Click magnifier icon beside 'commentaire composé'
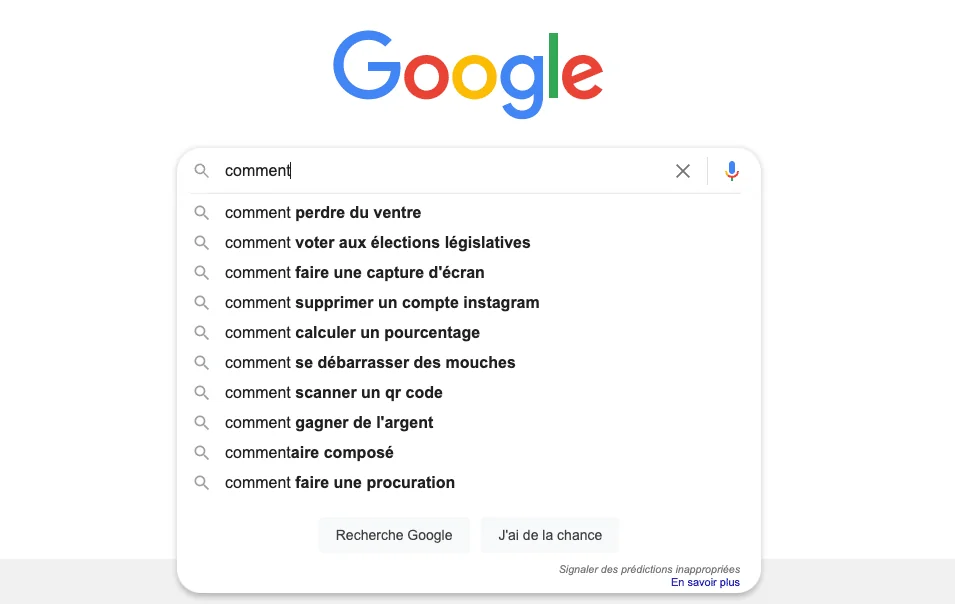The width and height of the screenshot is (955, 604). click(202, 453)
